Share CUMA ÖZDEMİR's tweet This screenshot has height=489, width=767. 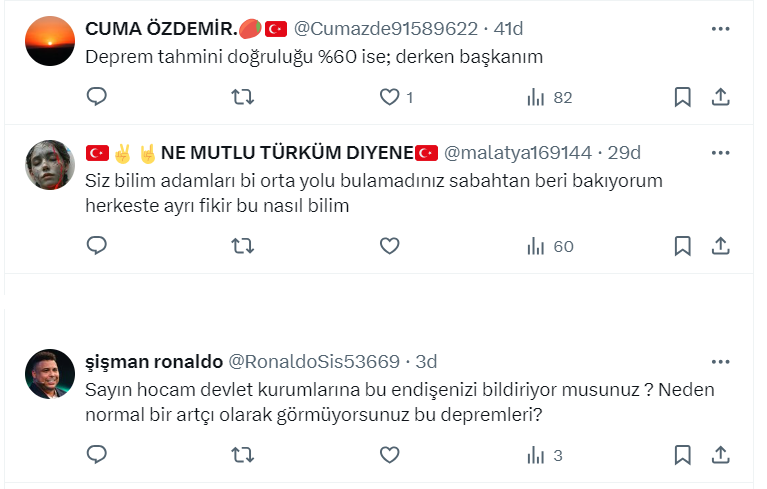pyautogui.click(x=720, y=97)
